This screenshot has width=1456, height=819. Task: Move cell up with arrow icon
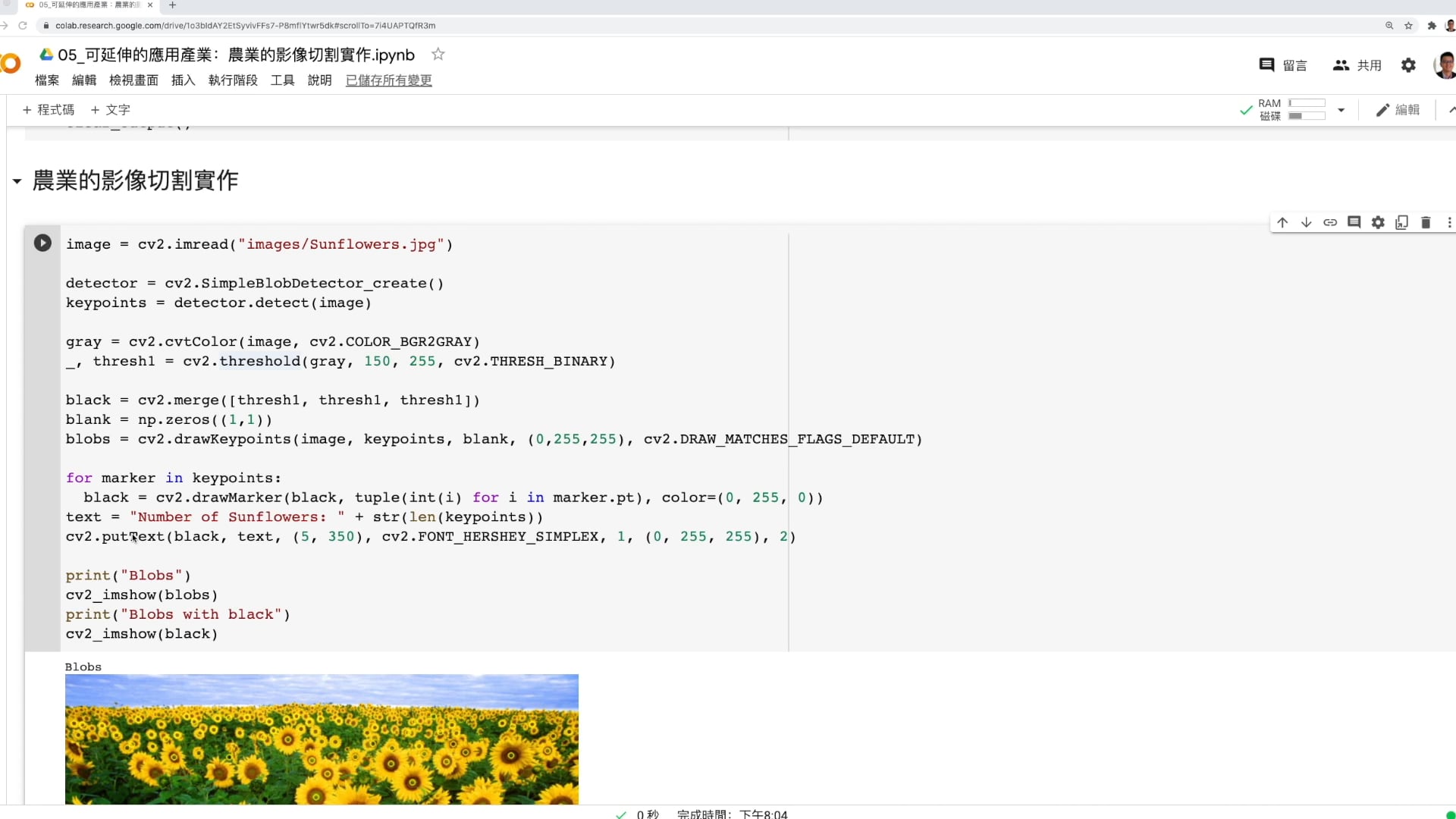pos(1282,222)
